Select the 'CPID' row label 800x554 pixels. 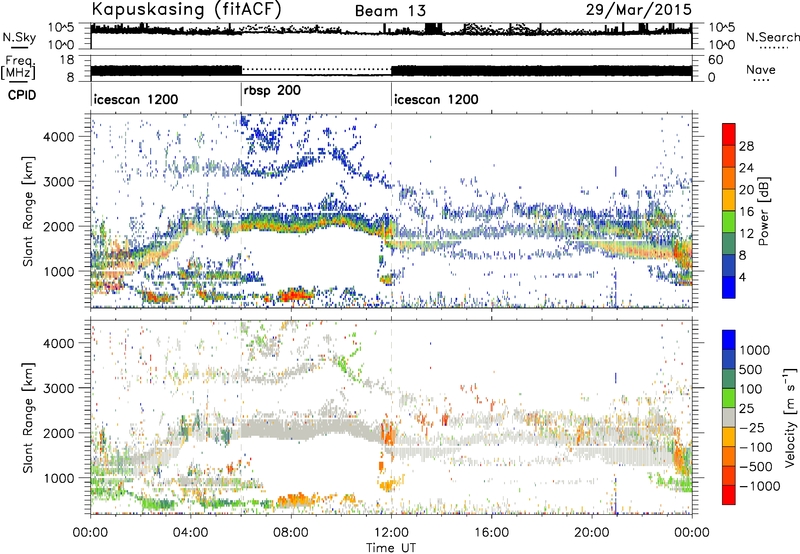(22, 95)
